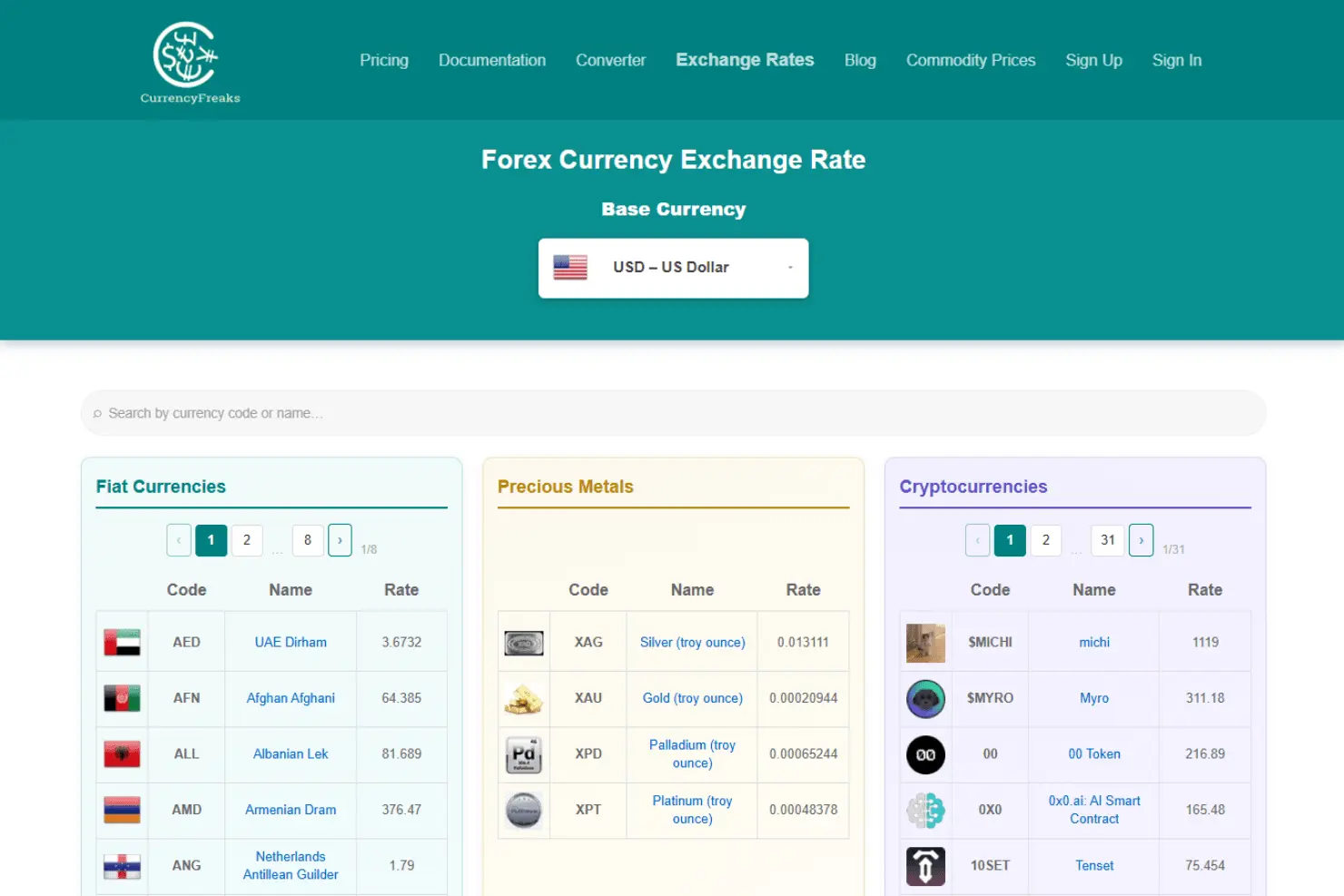Click the Precious Metals heading

565,487
